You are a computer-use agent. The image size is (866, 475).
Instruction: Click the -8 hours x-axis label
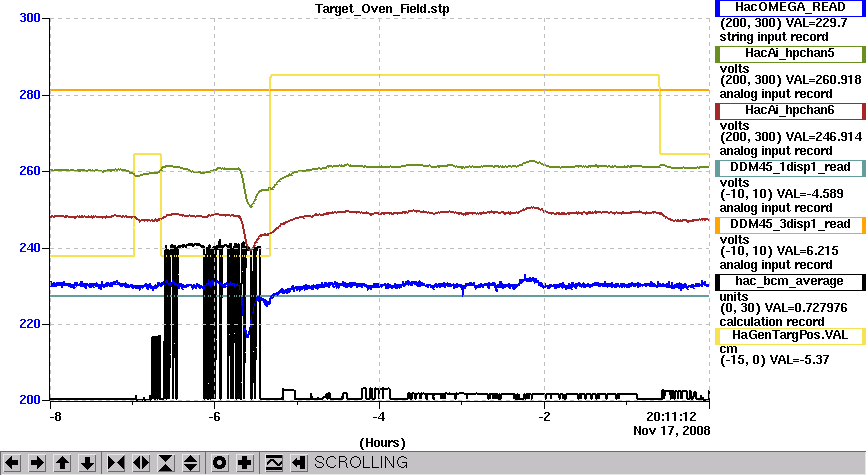point(55,416)
